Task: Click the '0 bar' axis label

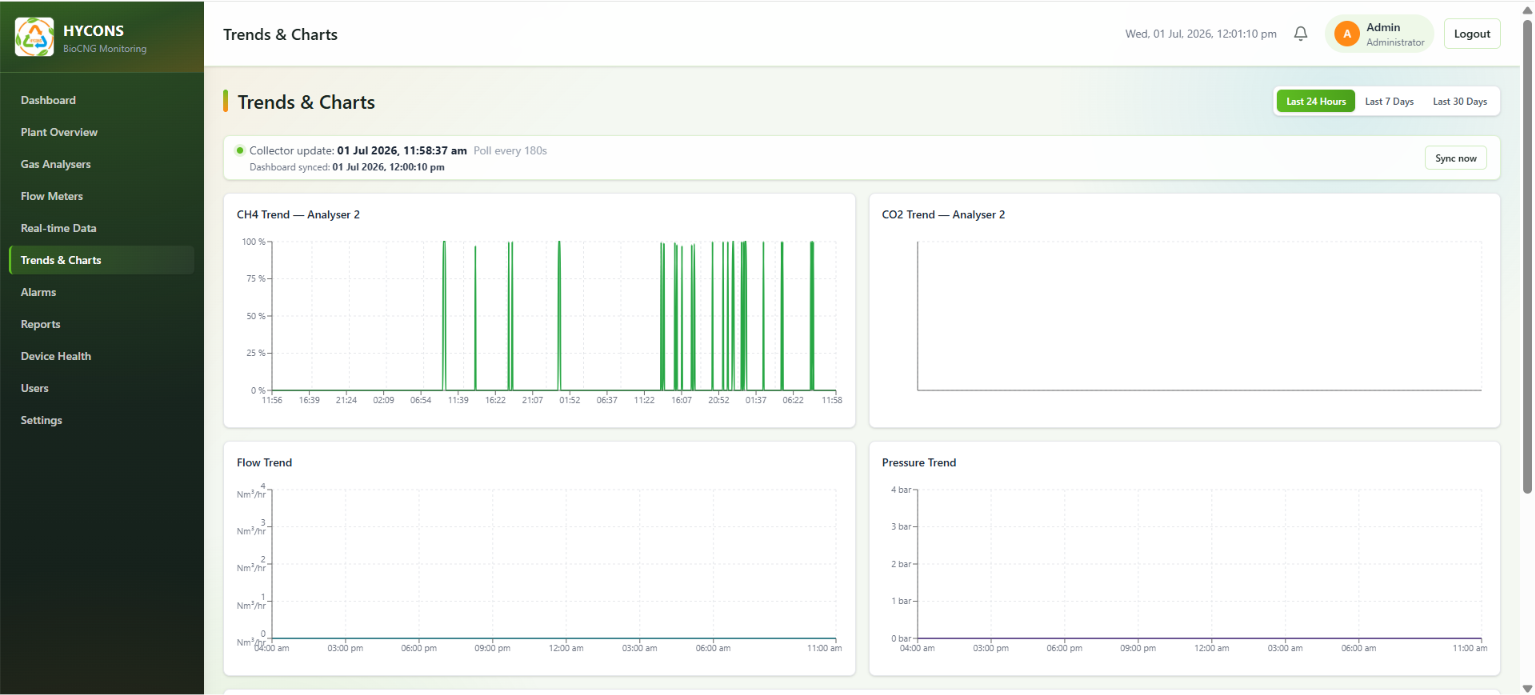Action: tap(900, 638)
